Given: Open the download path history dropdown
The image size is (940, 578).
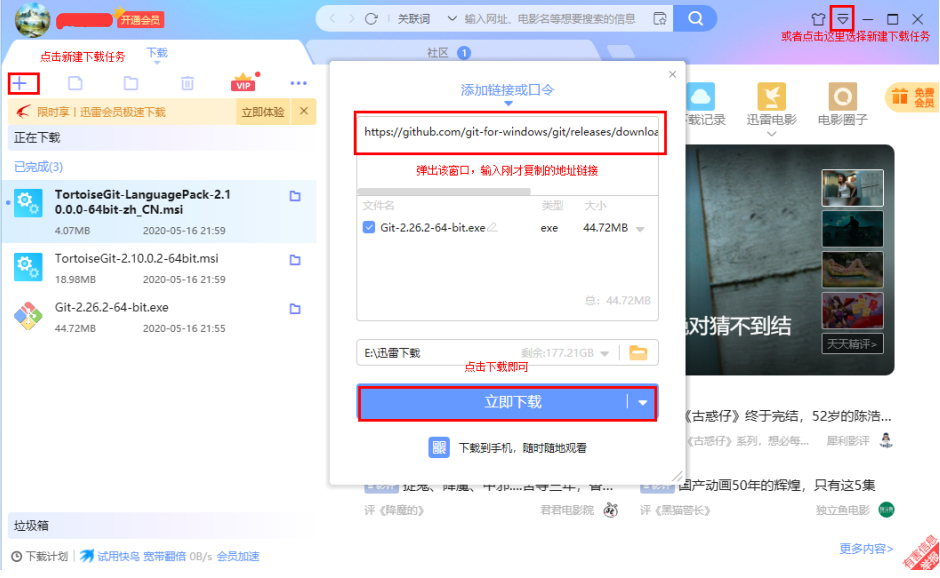Looking at the screenshot, I should click(604, 354).
